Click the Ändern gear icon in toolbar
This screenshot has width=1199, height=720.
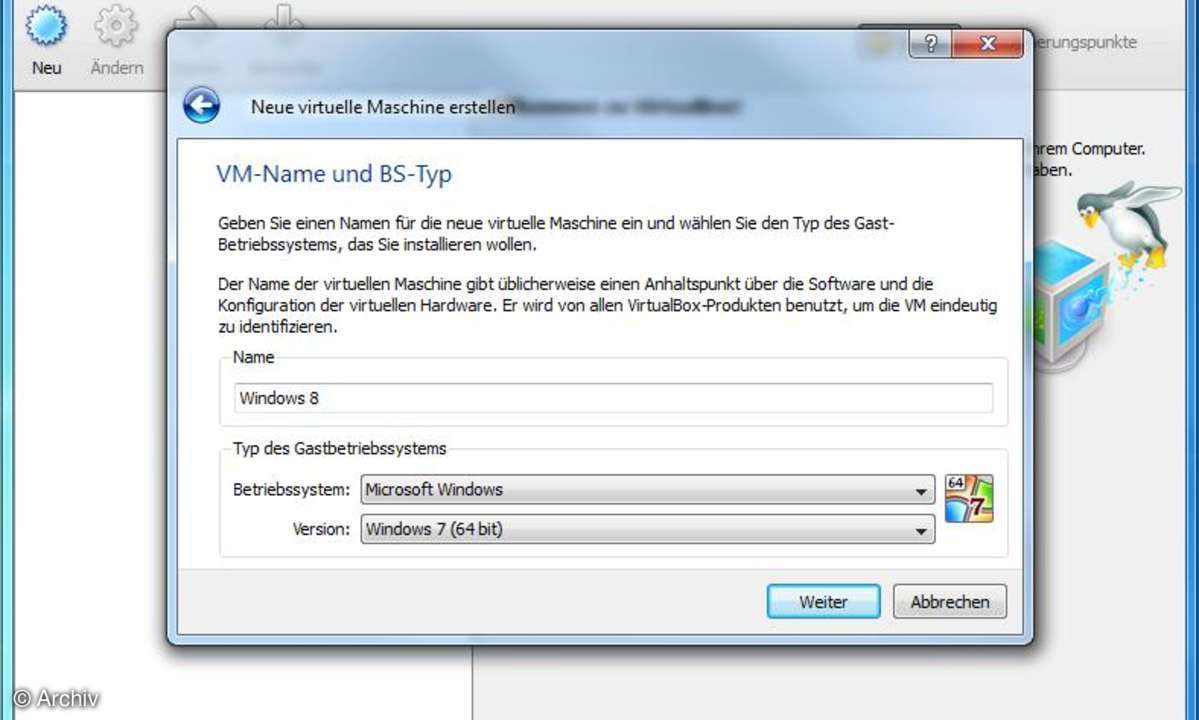tap(116, 26)
